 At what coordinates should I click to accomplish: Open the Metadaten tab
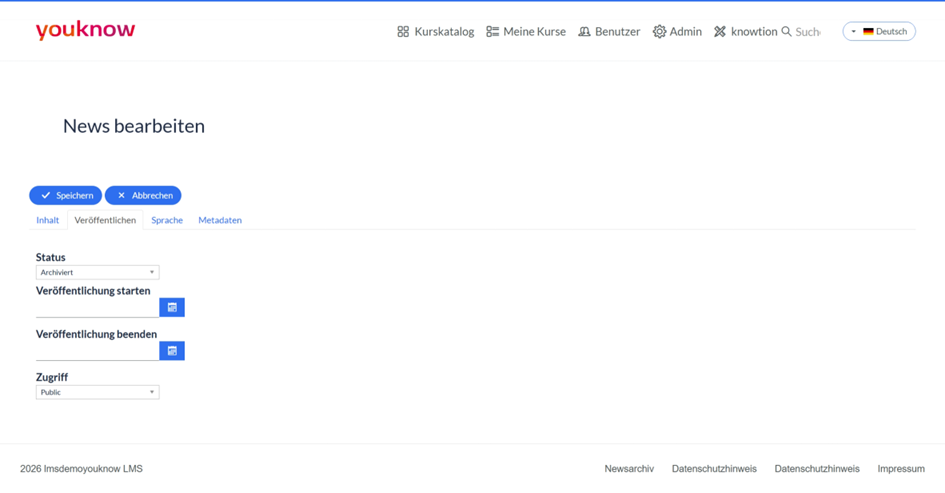click(x=220, y=220)
